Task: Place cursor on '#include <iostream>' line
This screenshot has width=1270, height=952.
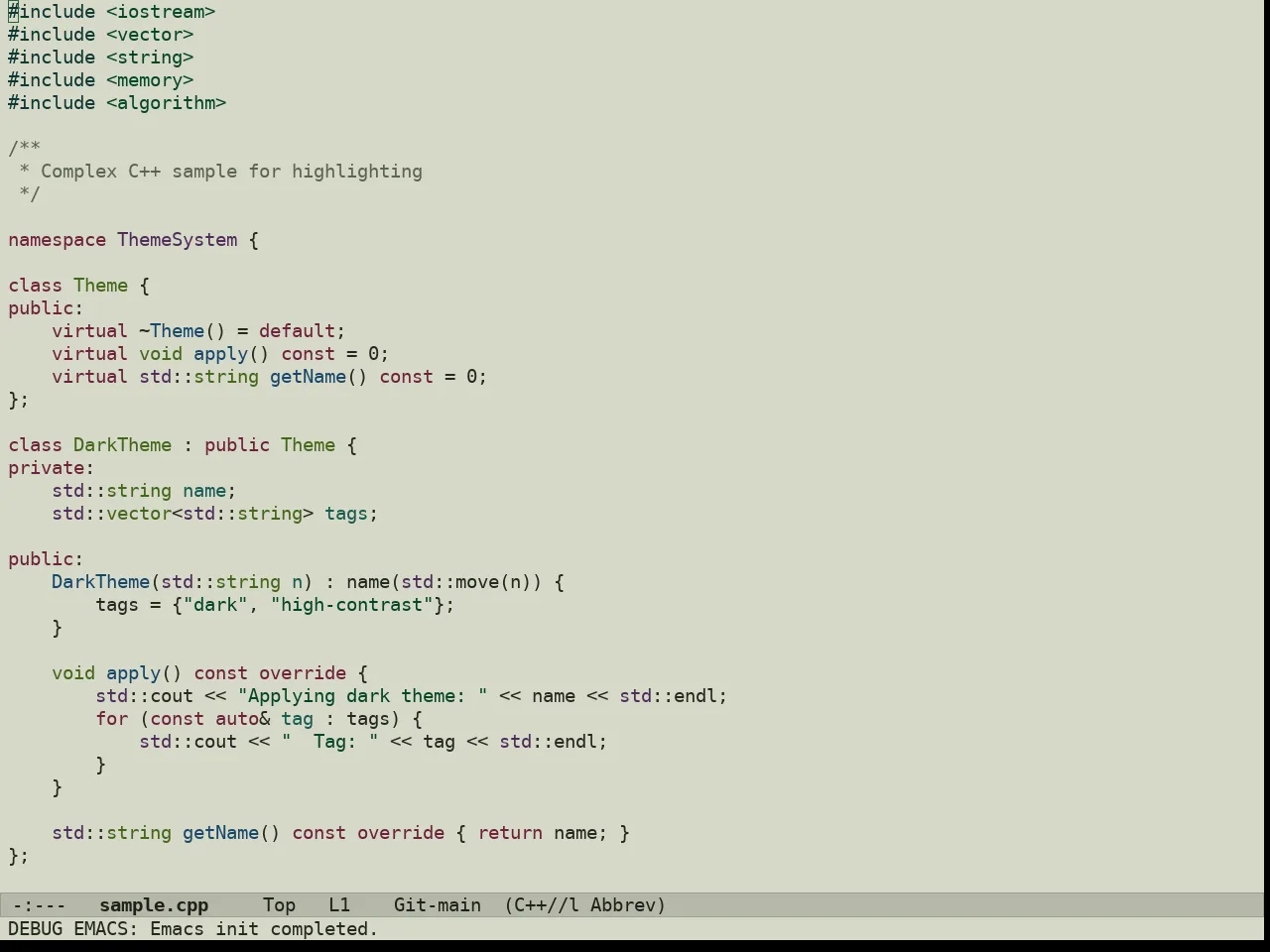Action: point(112,12)
